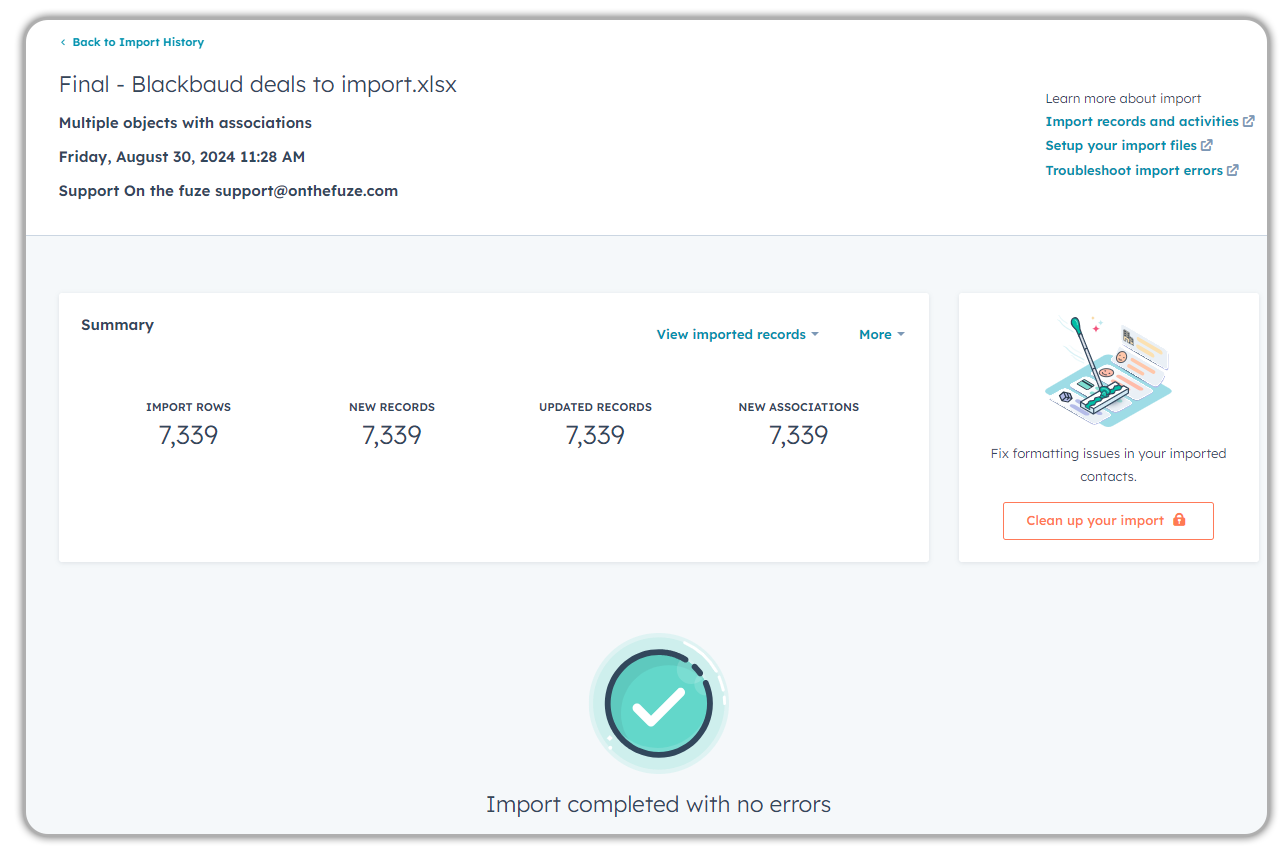The height and width of the screenshot is (864, 1288).
Task: Click the back chevron beside Import History
Action: tap(63, 42)
